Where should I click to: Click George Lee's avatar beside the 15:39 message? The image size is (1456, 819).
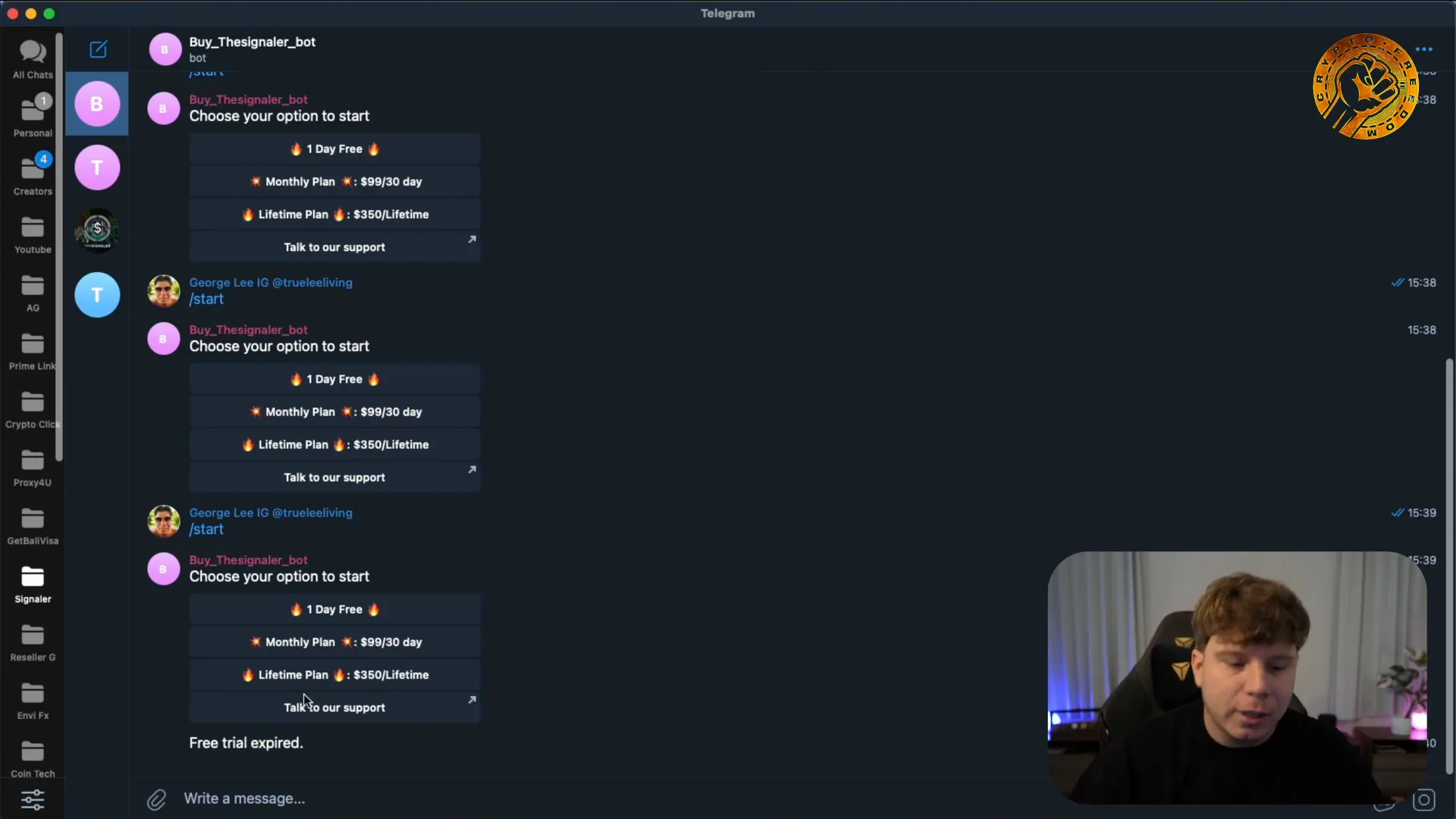pyautogui.click(x=163, y=521)
